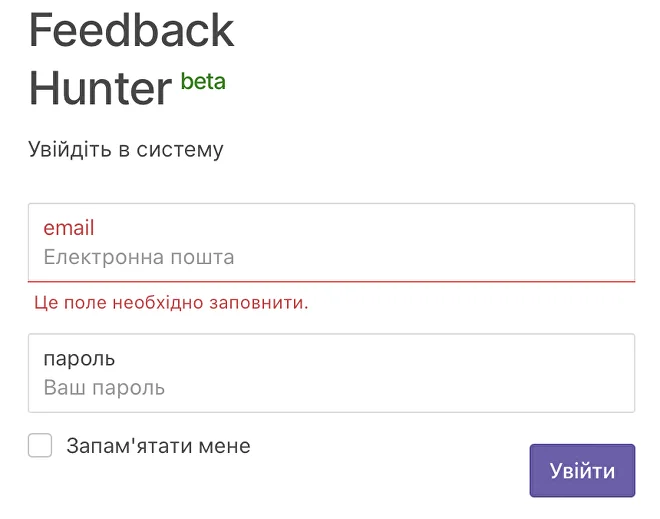660x519 pixels.
Task: Click the Увійдіть в систему subtitle
Action: point(126,150)
